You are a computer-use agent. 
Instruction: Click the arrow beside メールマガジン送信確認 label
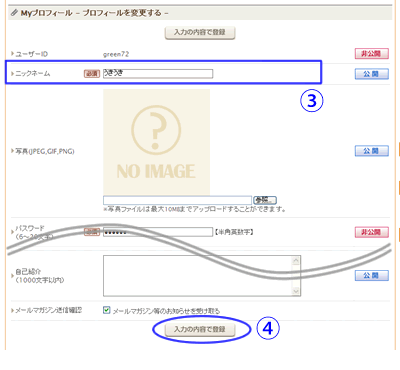point(12,310)
